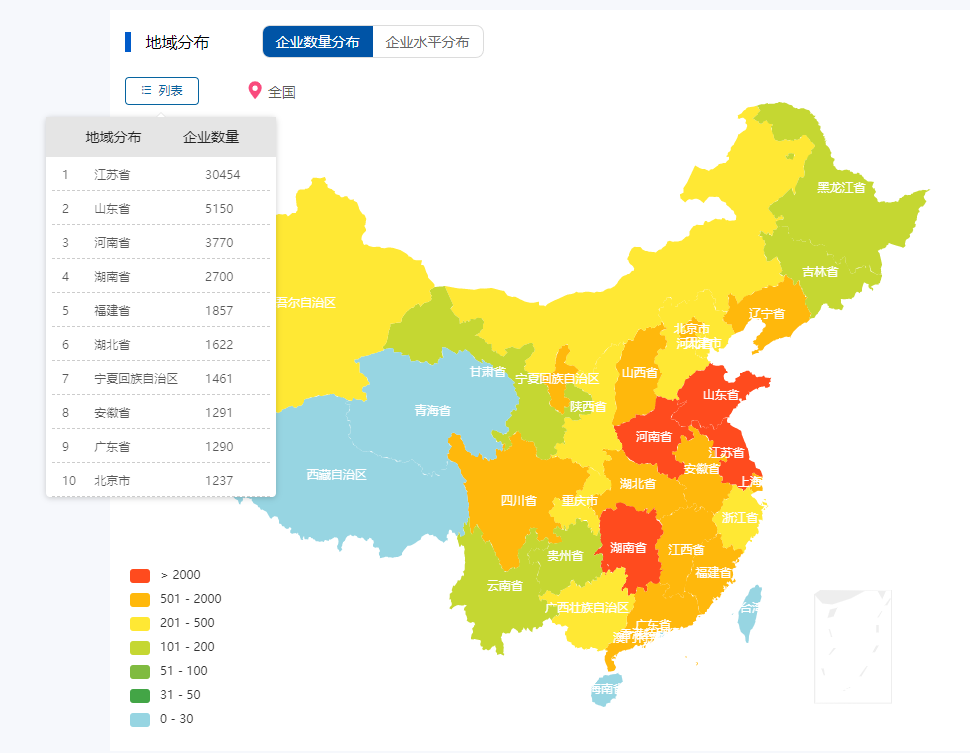
Task: Click the 企业数量 column header
Action: click(211, 137)
